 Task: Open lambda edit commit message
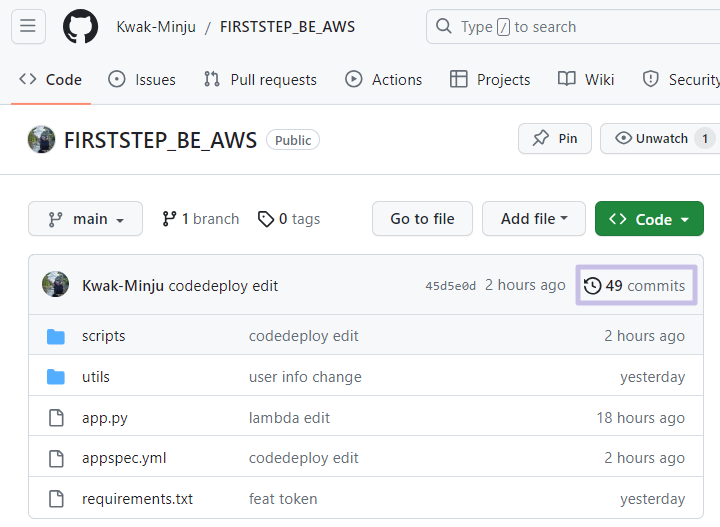pos(289,418)
